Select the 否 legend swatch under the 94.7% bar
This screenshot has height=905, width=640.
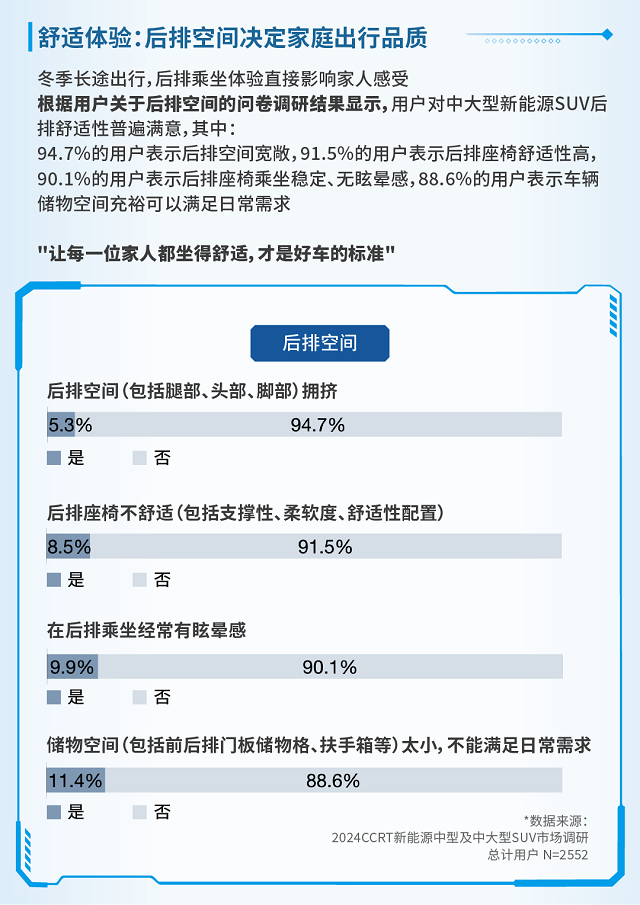[x=140, y=458]
